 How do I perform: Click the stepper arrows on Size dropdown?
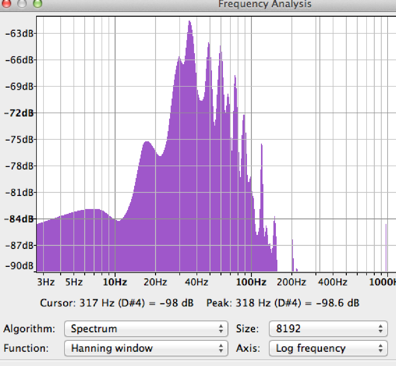tap(380, 329)
